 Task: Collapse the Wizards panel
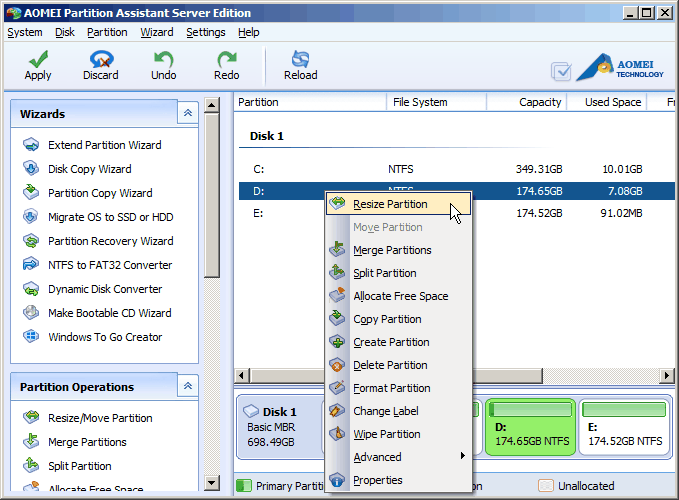click(x=188, y=113)
